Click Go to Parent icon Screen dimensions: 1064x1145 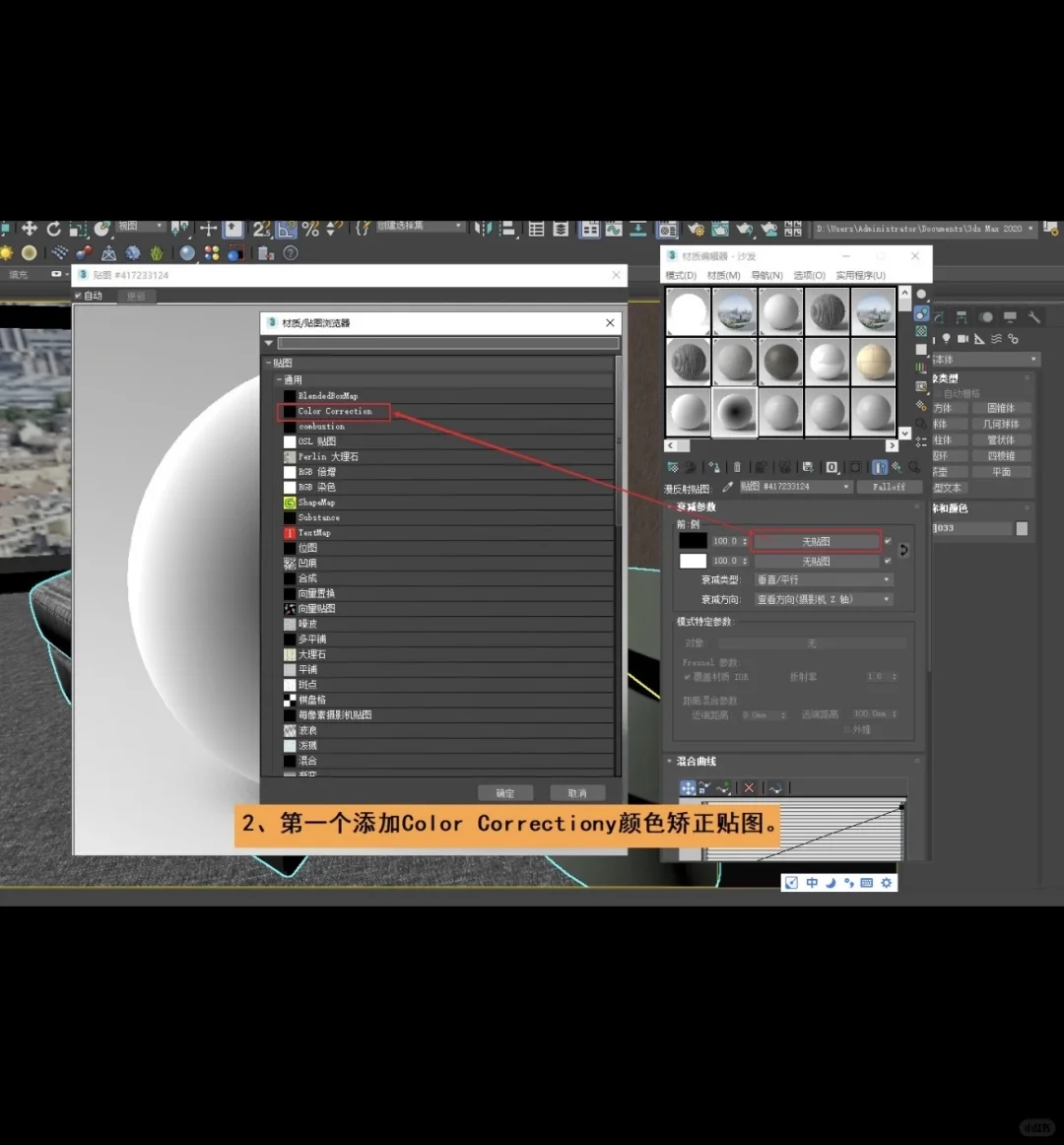897,467
